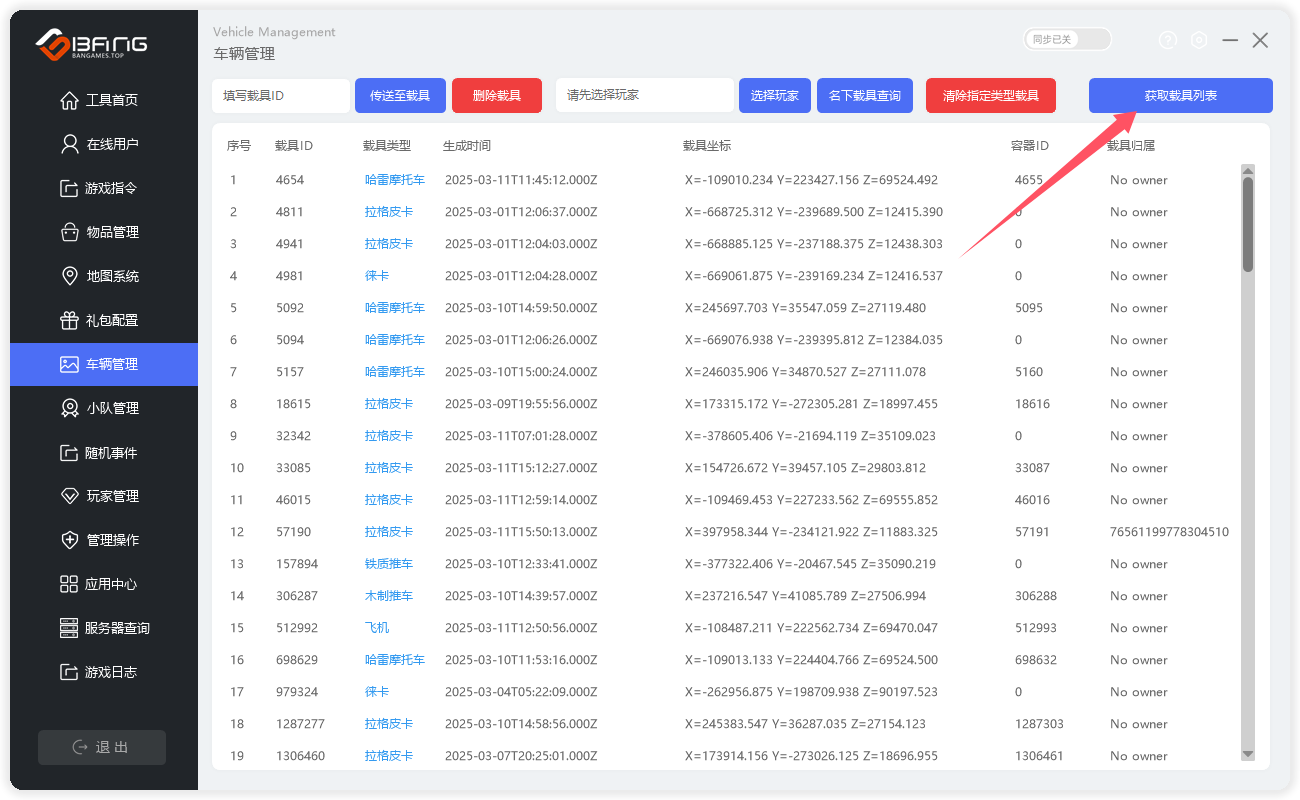This screenshot has height=800, width=1300.
Task: Click the user icon beside 在线用户
Action: [x=69, y=144]
